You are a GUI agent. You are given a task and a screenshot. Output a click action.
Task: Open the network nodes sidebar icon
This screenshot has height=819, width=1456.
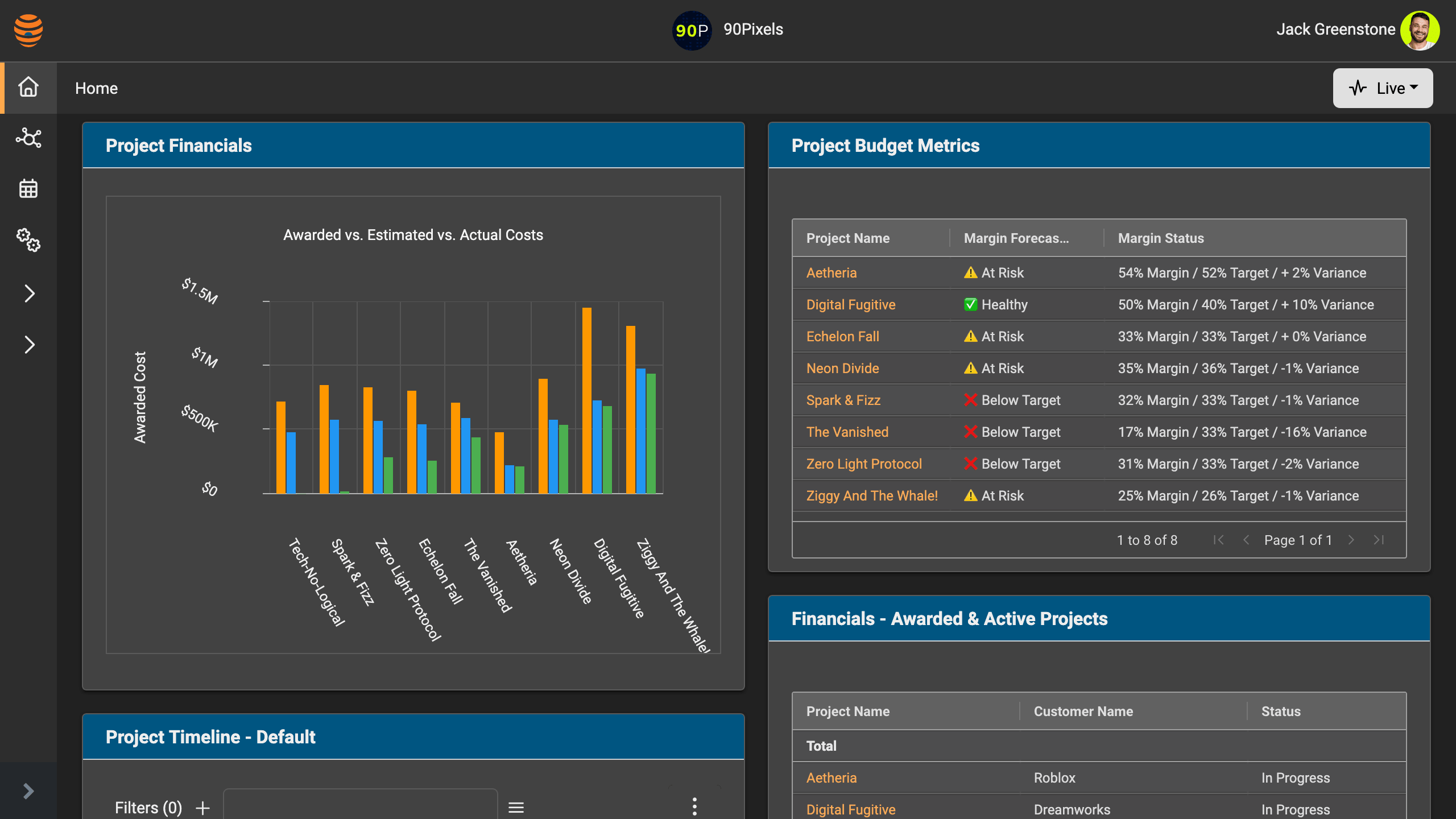(28, 138)
